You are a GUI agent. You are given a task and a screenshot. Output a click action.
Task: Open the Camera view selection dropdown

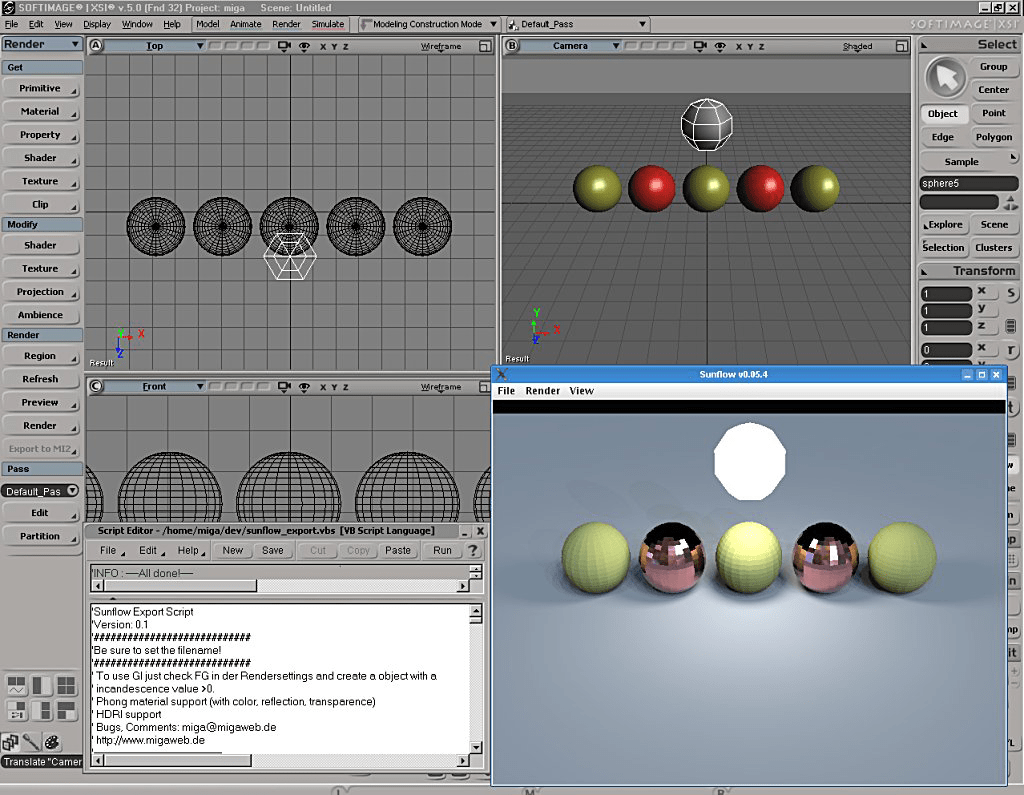click(x=571, y=46)
